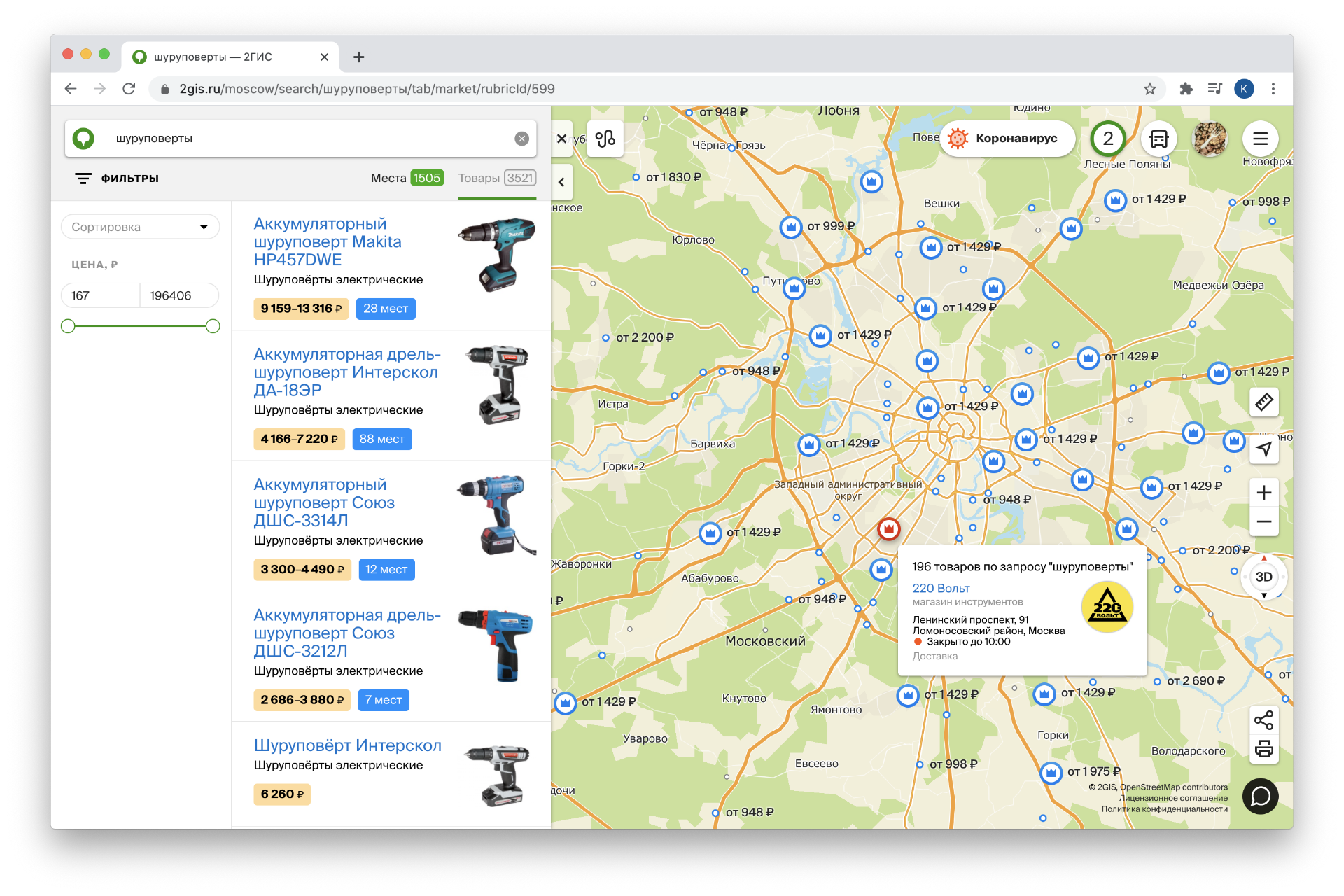Zoom in the map with plus
This screenshot has width=1344, height=896.
(1264, 493)
